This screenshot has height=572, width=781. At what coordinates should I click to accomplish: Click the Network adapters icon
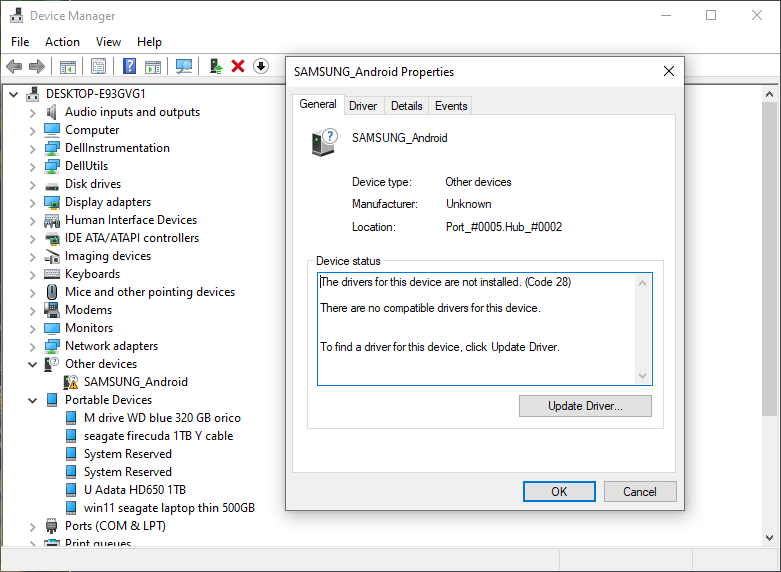52,346
